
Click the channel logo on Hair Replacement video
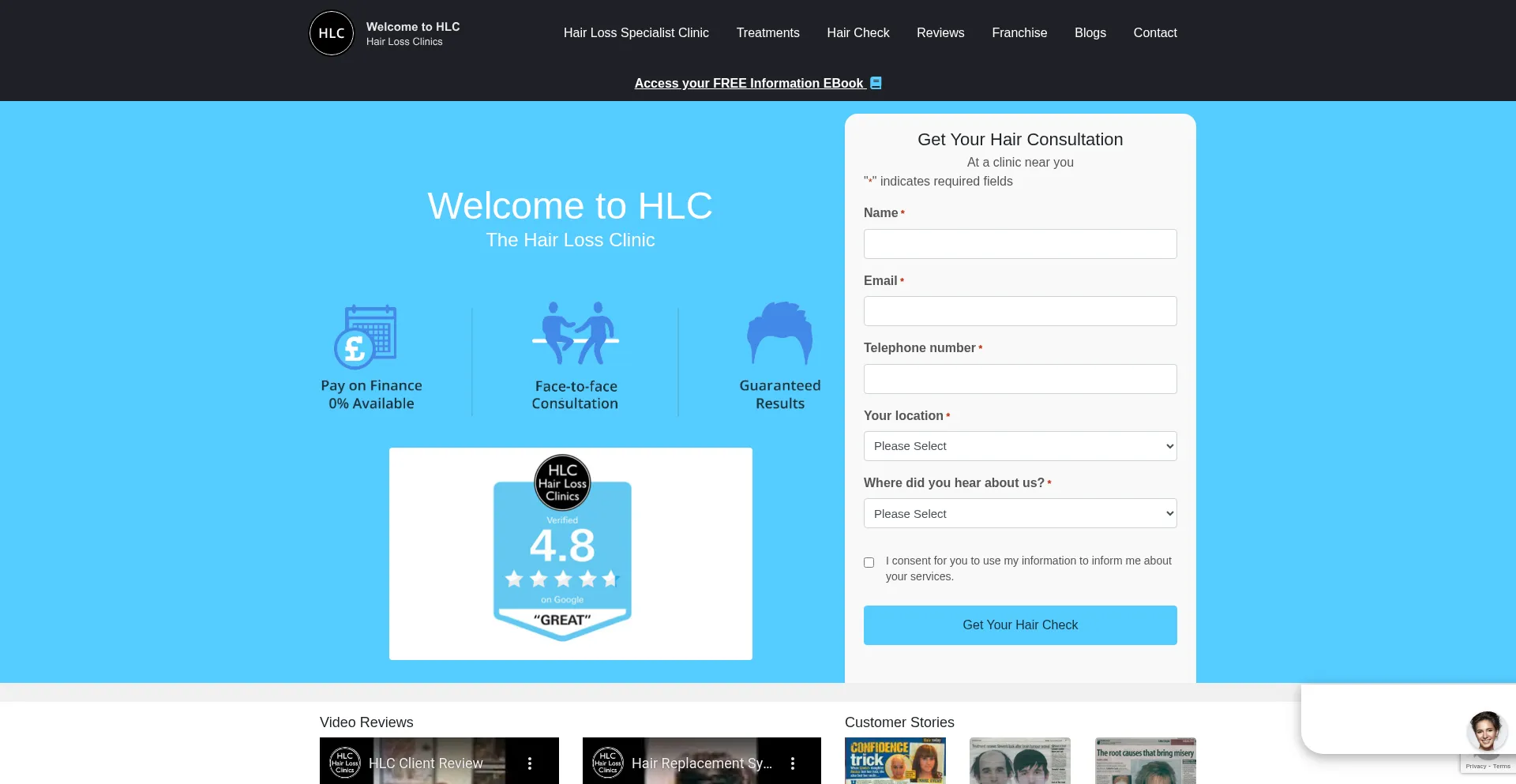pyautogui.click(x=608, y=763)
